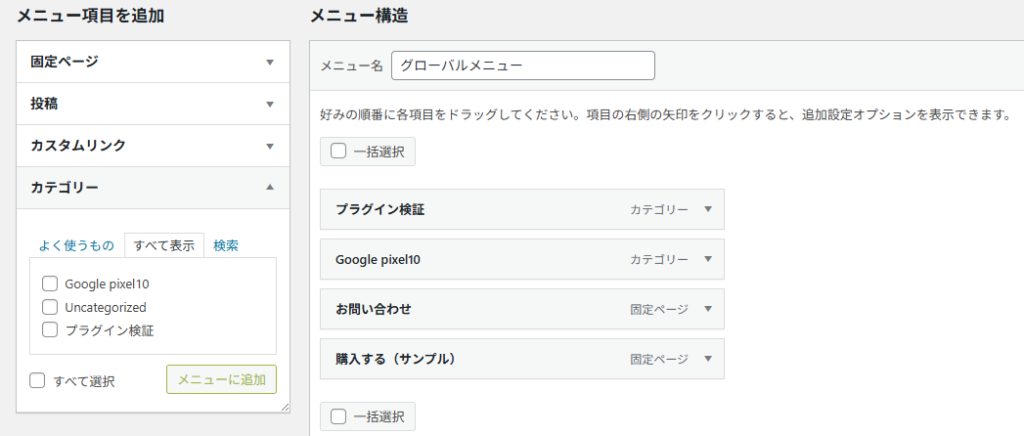Check the Google pixel10 category checkbox
Screen dimensions: 1024x436
coord(50,284)
